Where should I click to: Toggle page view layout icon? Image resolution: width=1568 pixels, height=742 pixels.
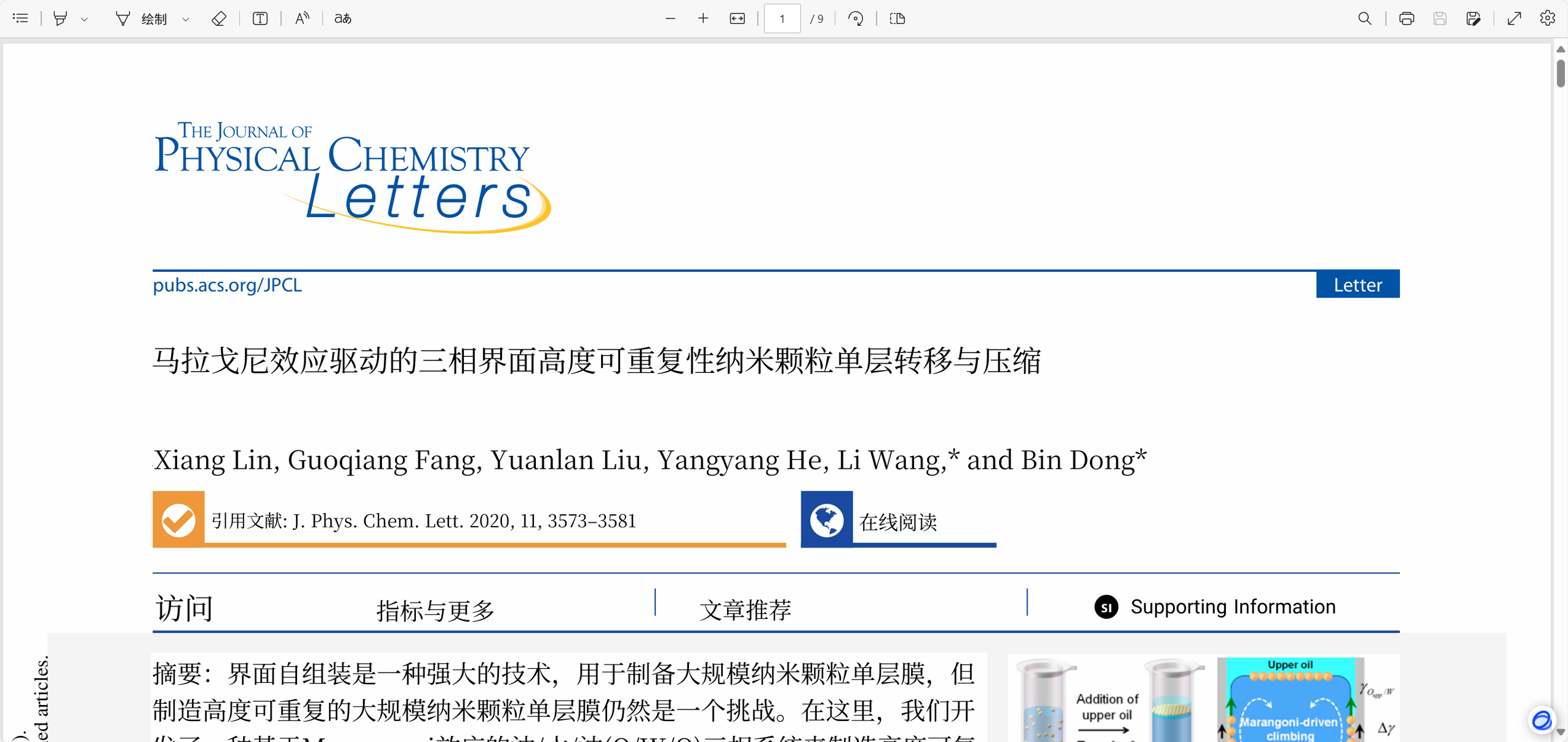coord(897,18)
